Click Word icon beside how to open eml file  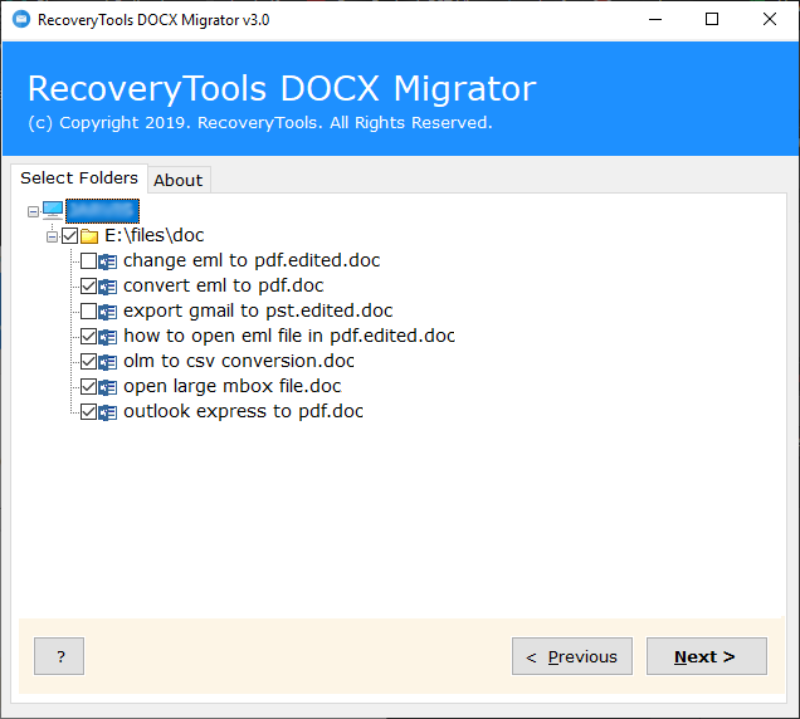pyautogui.click(x=108, y=336)
